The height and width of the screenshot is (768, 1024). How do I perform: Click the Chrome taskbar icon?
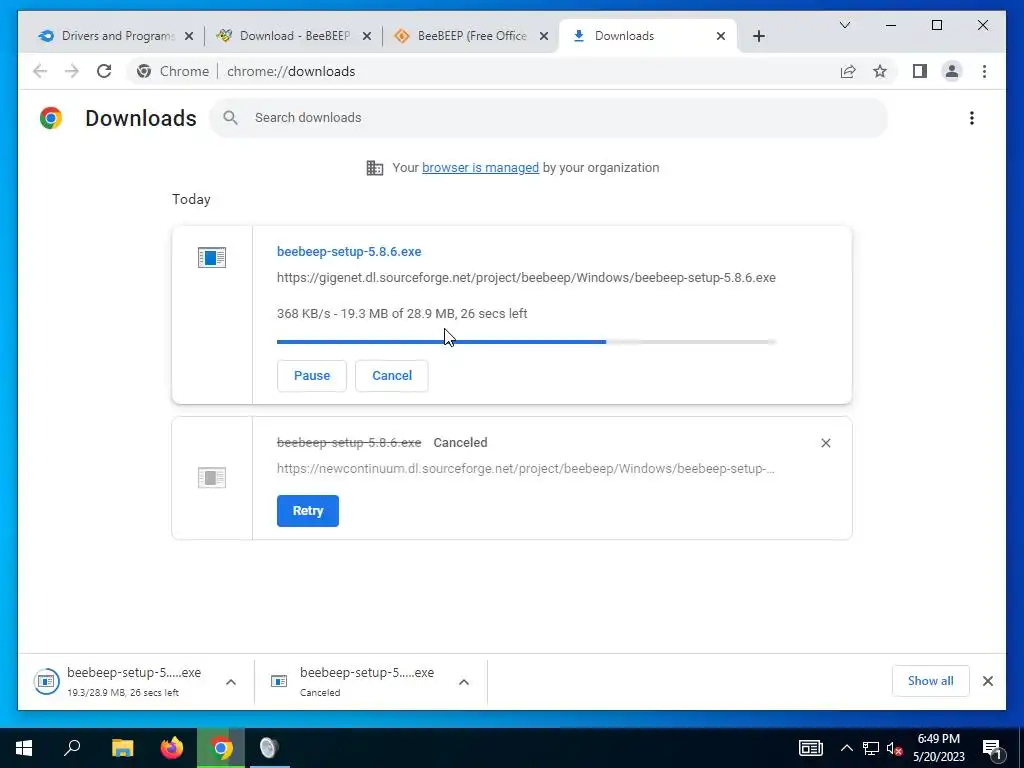[221, 748]
